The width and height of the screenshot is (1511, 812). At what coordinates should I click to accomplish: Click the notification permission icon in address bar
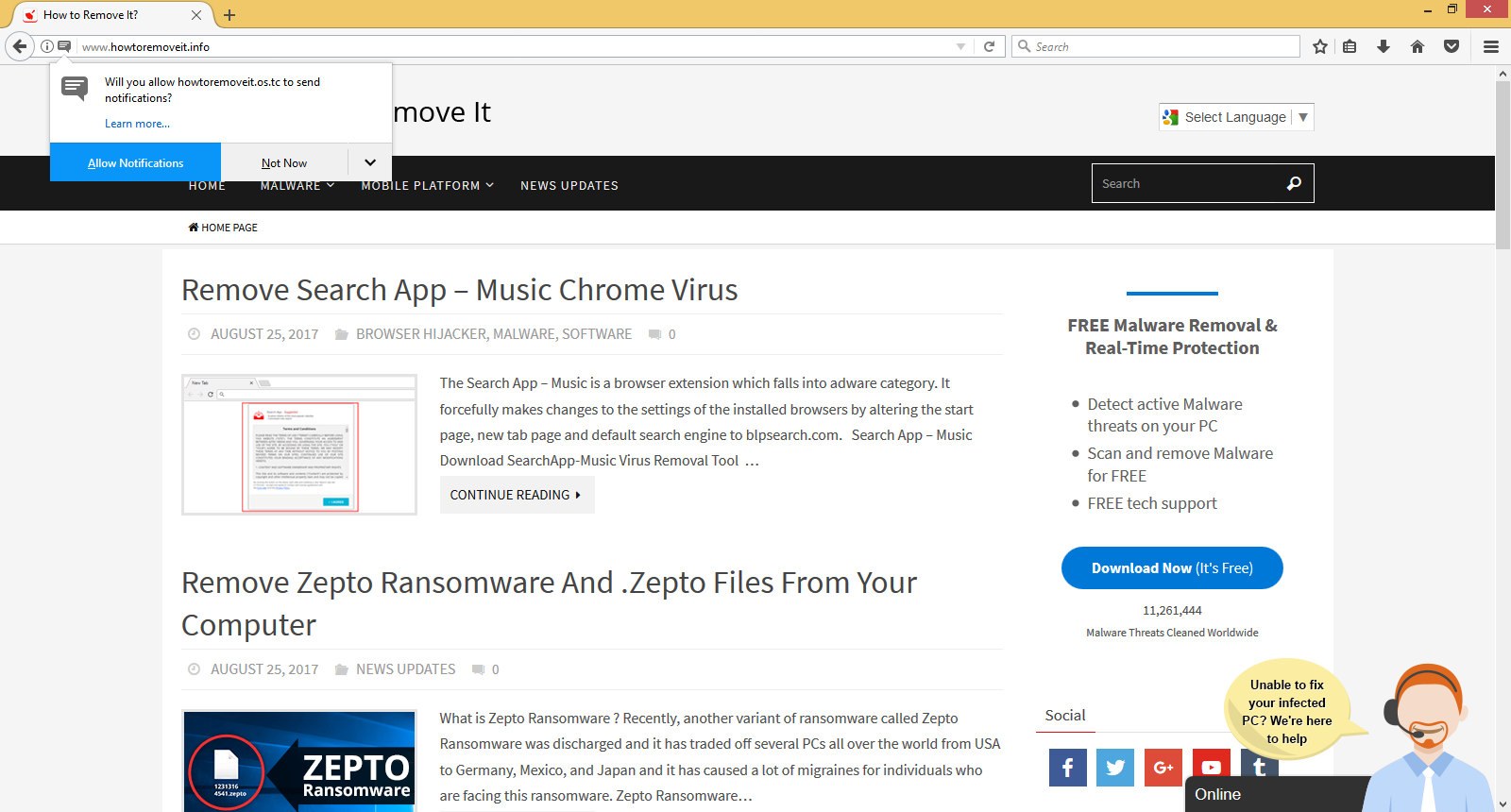point(64,46)
